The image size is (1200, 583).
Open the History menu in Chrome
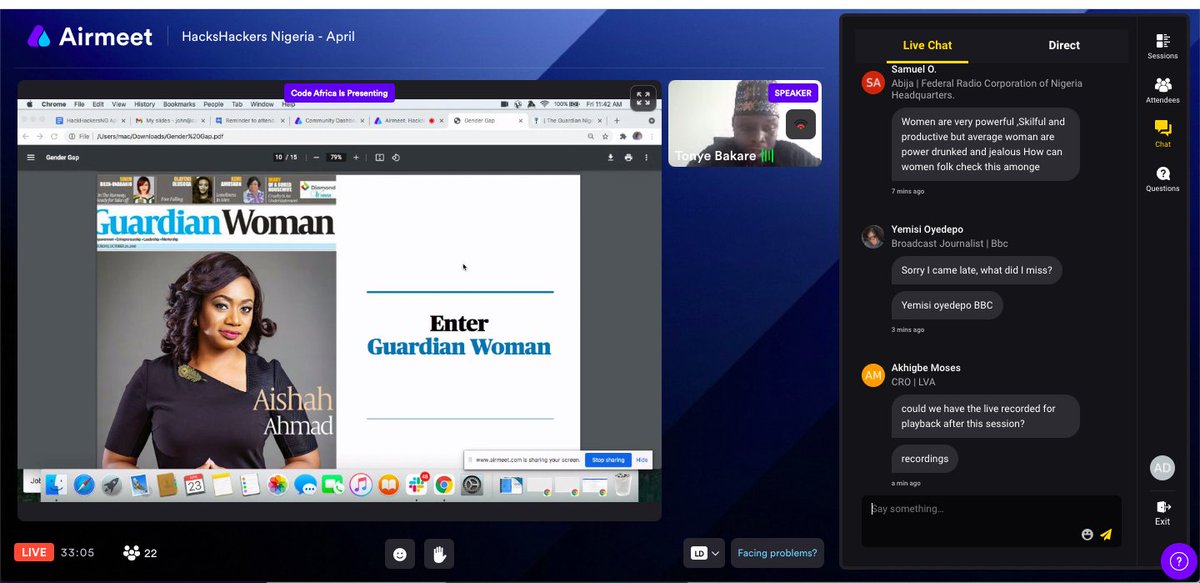(x=145, y=104)
